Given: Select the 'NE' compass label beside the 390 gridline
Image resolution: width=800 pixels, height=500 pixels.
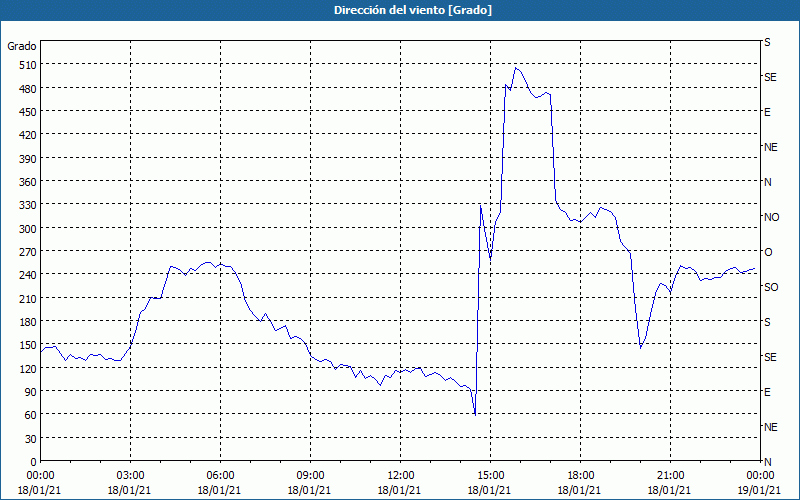Looking at the screenshot, I should 770,147.
